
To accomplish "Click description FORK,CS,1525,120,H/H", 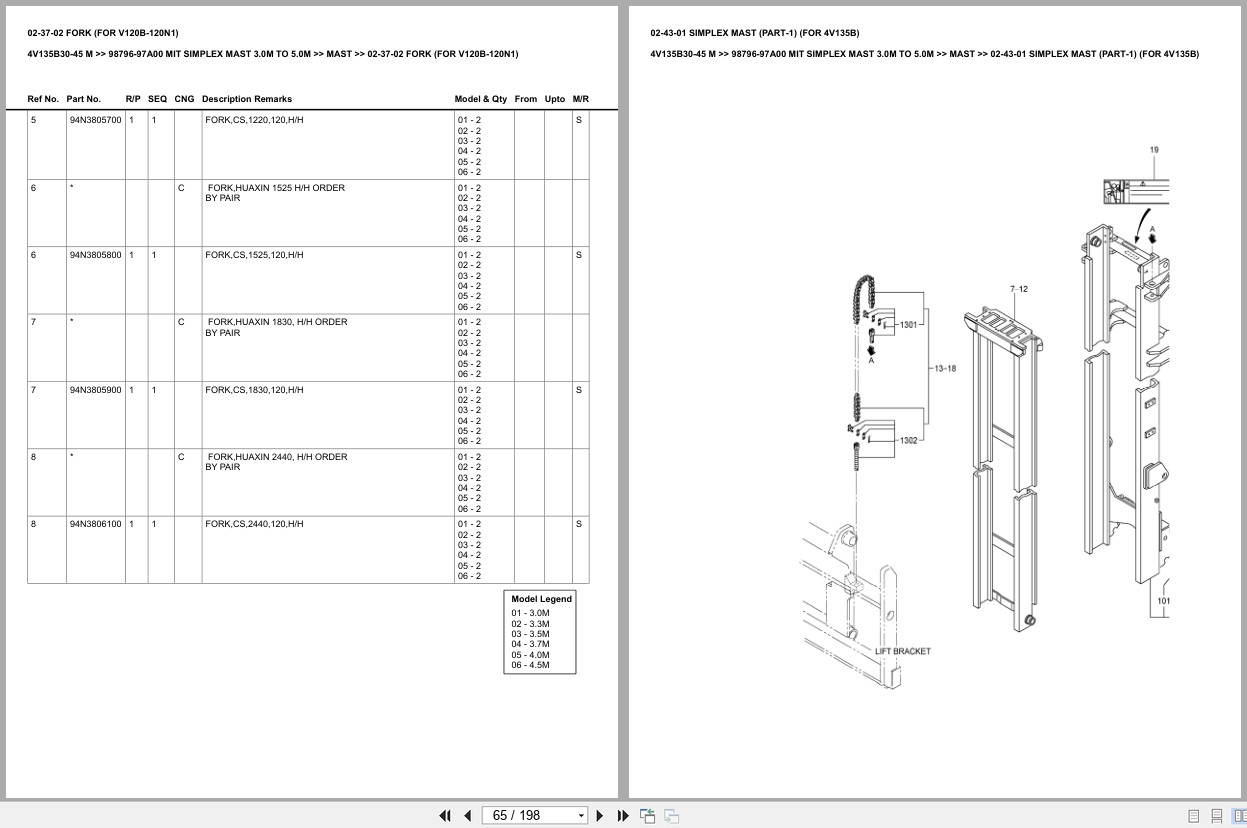I will click(x=254, y=255).
